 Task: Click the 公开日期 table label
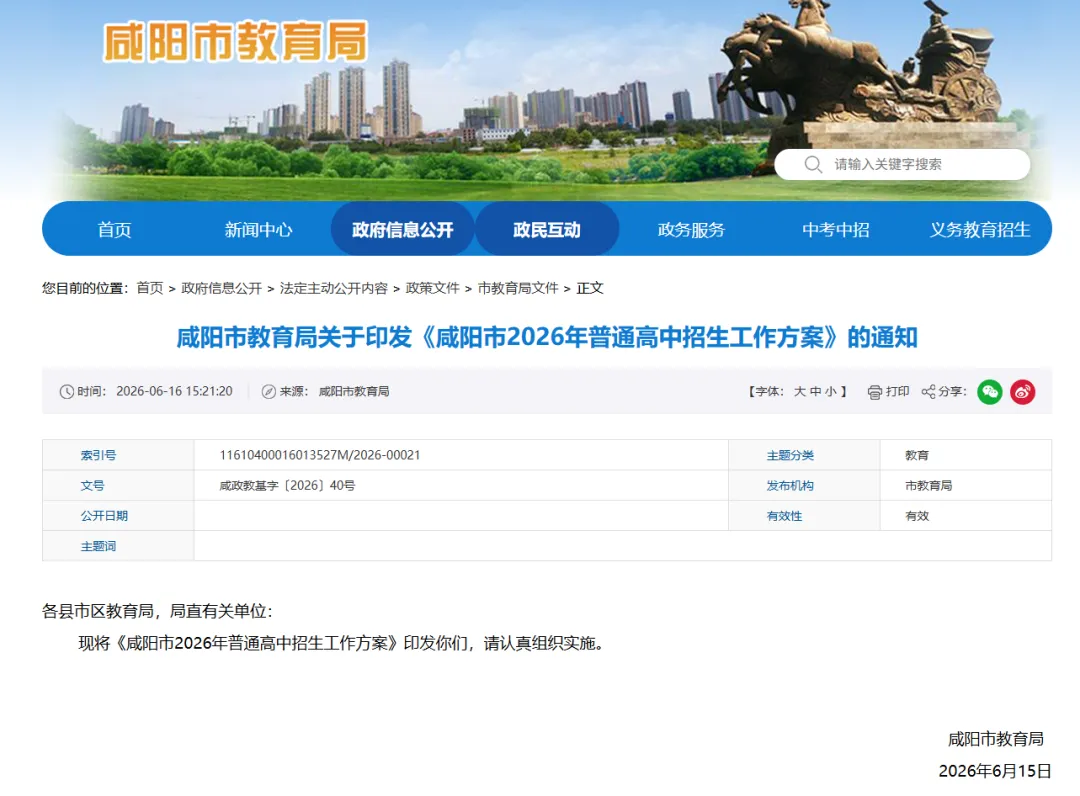pyautogui.click(x=104, y=516)
